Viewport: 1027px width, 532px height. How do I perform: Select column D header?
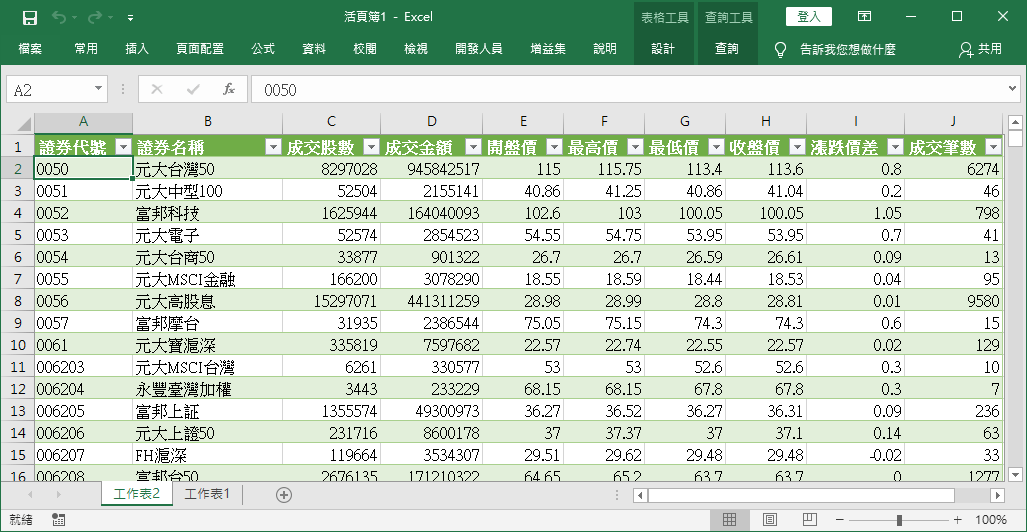pyautogui.click(x=432, y=121)
